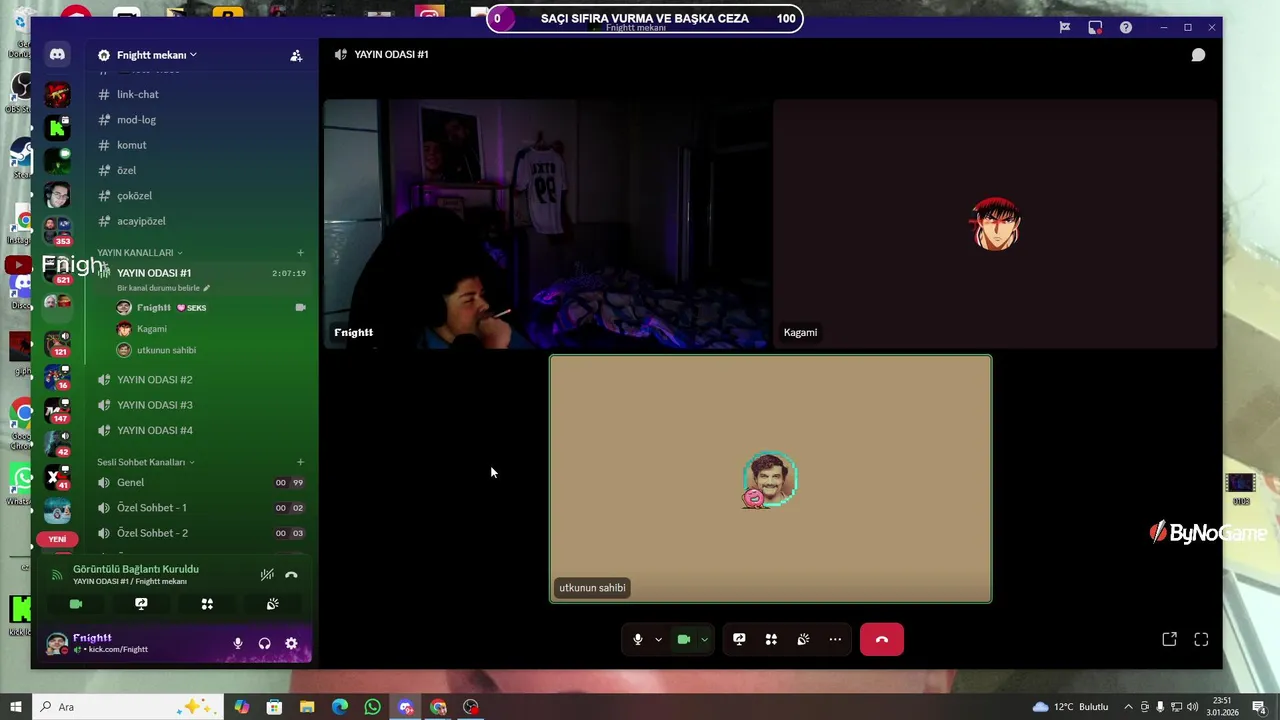Open Fnightt mekanı server dropdown menu
The width and height of the screenshot is (1280, 720).
click(157, 55)
